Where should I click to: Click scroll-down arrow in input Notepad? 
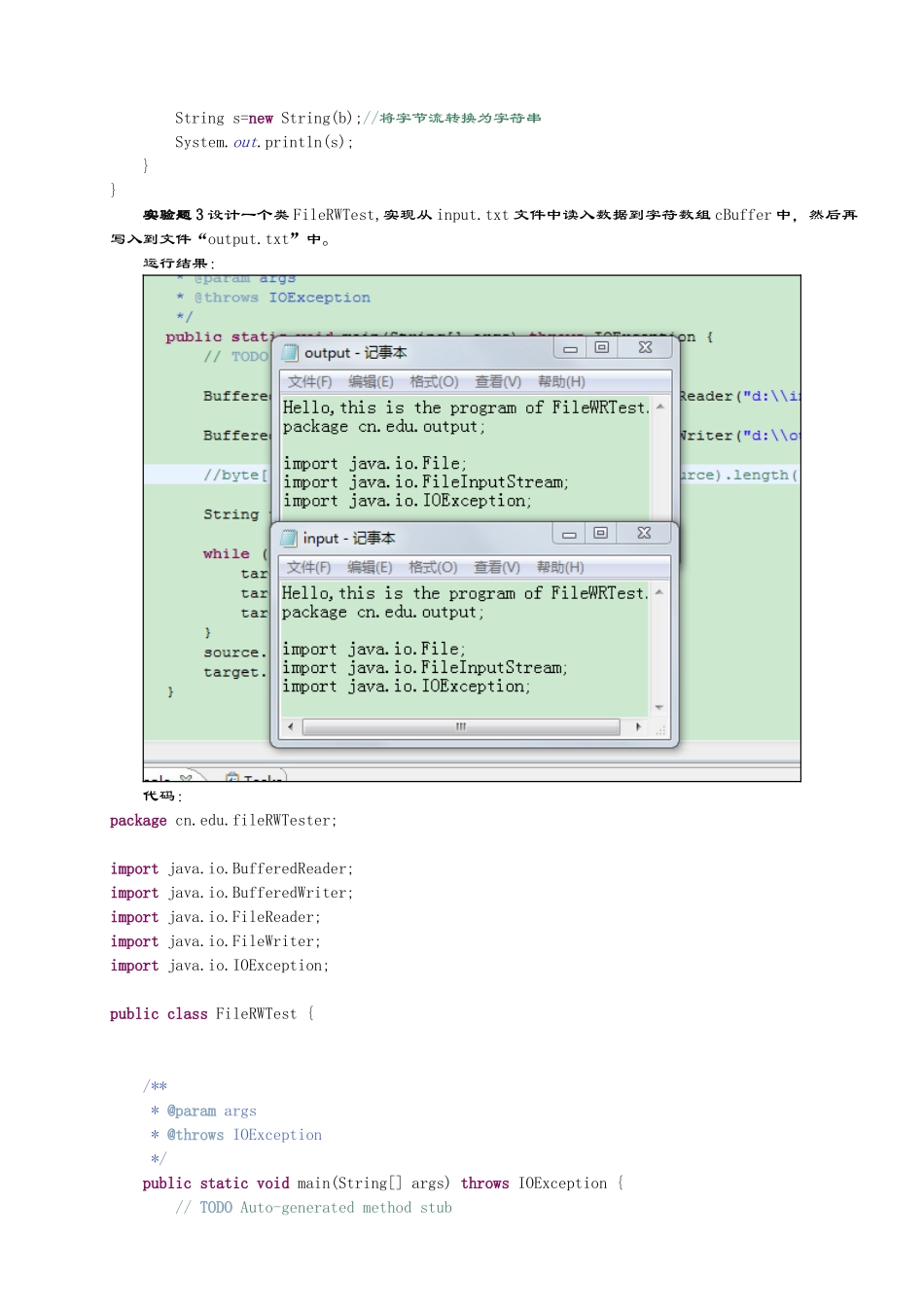[x=659, y=707]
